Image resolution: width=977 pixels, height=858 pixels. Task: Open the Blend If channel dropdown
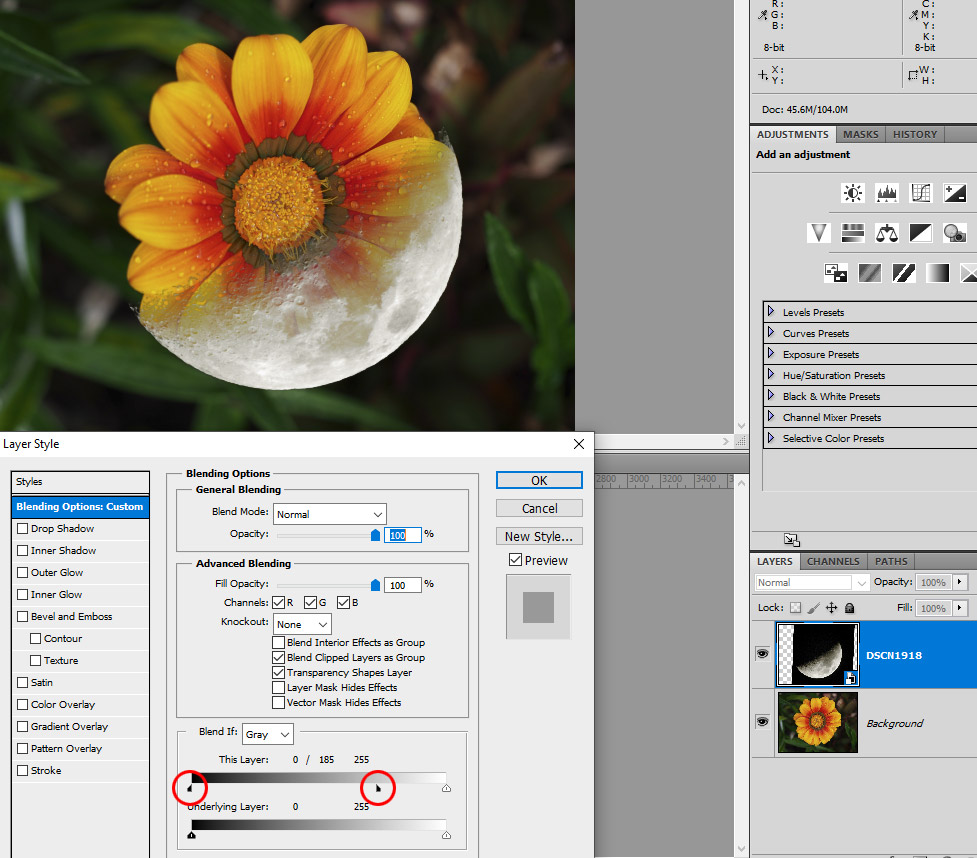[267, 734]
